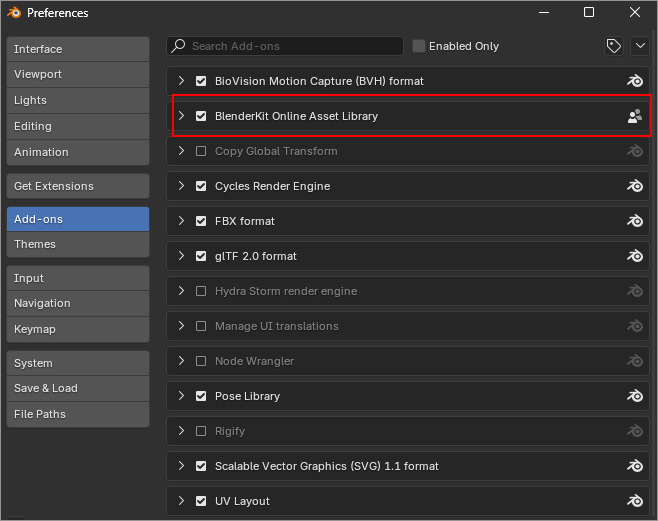Viewport: 658px width, 521px height.
Task: Open the add-ons settings dropdown arrow
Action: click(x=640, y=46)
